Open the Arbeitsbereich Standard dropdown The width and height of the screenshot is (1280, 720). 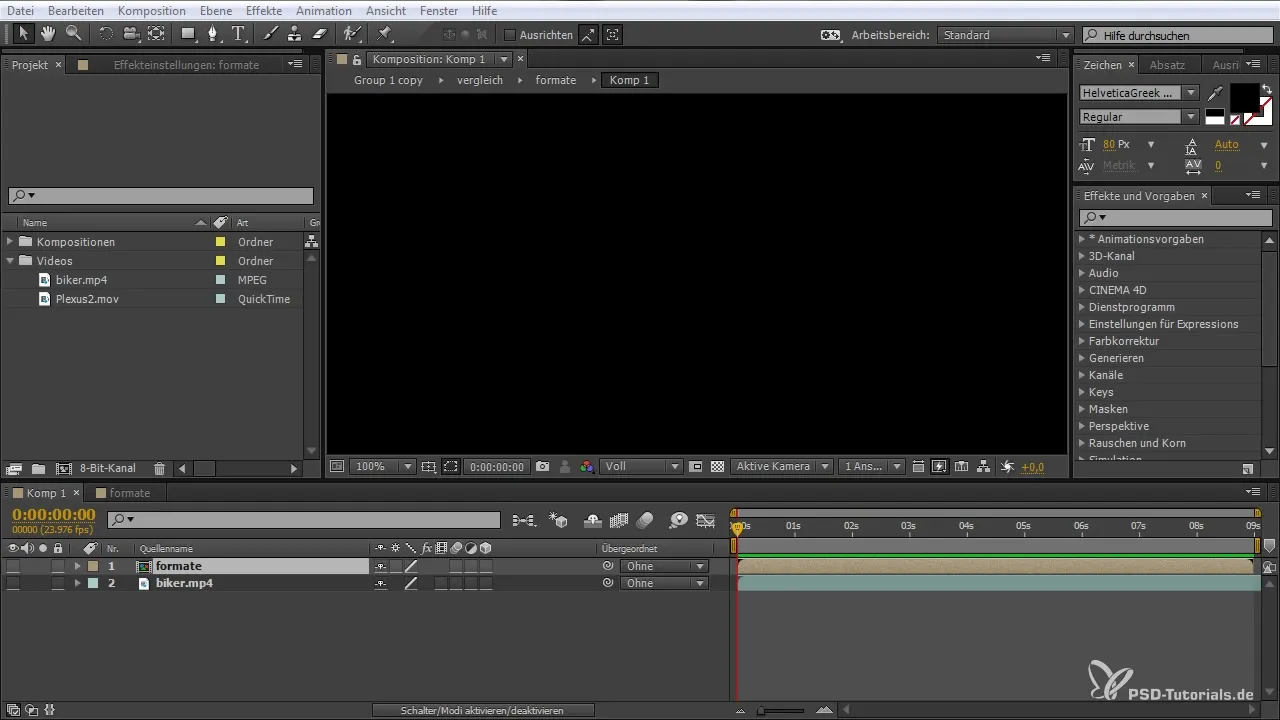(1006, 35)
